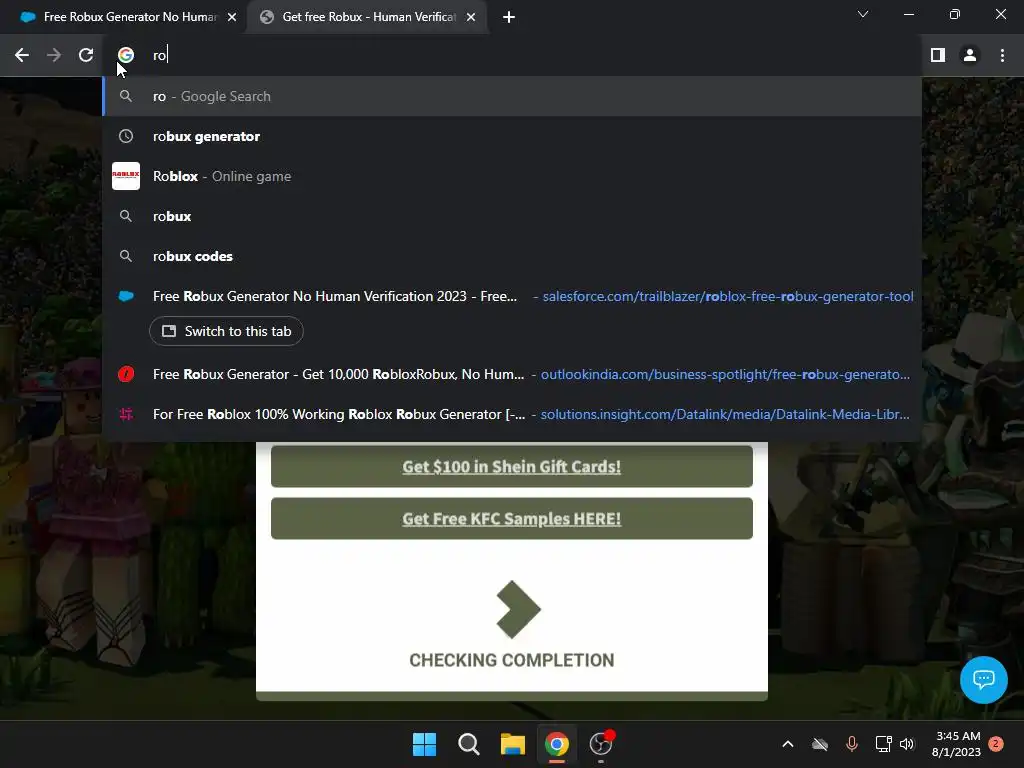Close the Get free Robux tab
The width and height of the screenshot is (1024, 768).
[x=471, y=18]
